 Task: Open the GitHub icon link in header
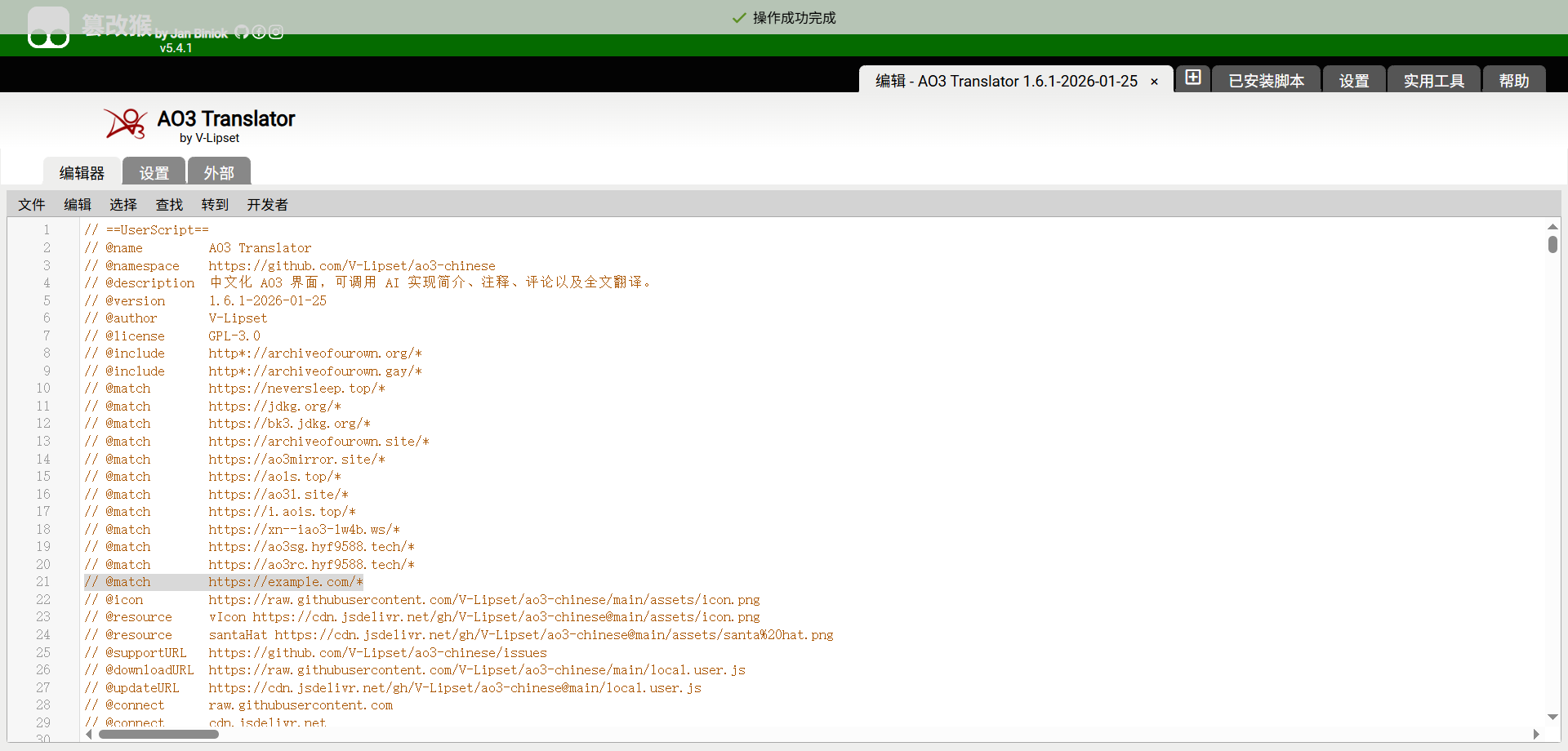[x=242, y=32]
